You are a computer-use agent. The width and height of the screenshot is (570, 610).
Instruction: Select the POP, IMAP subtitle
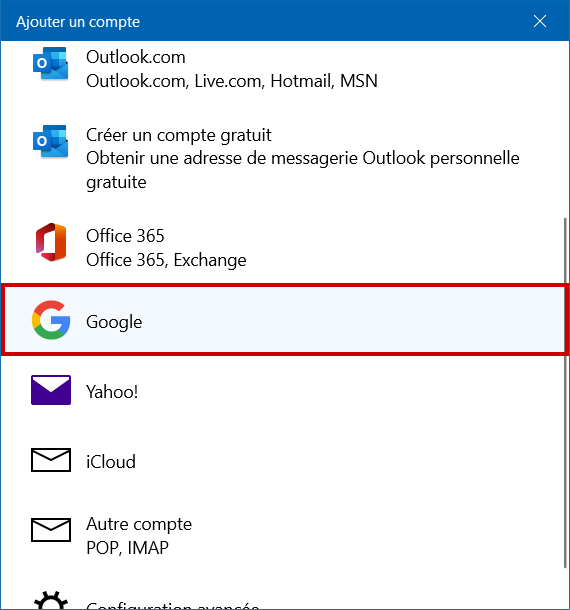coord(127,548)
